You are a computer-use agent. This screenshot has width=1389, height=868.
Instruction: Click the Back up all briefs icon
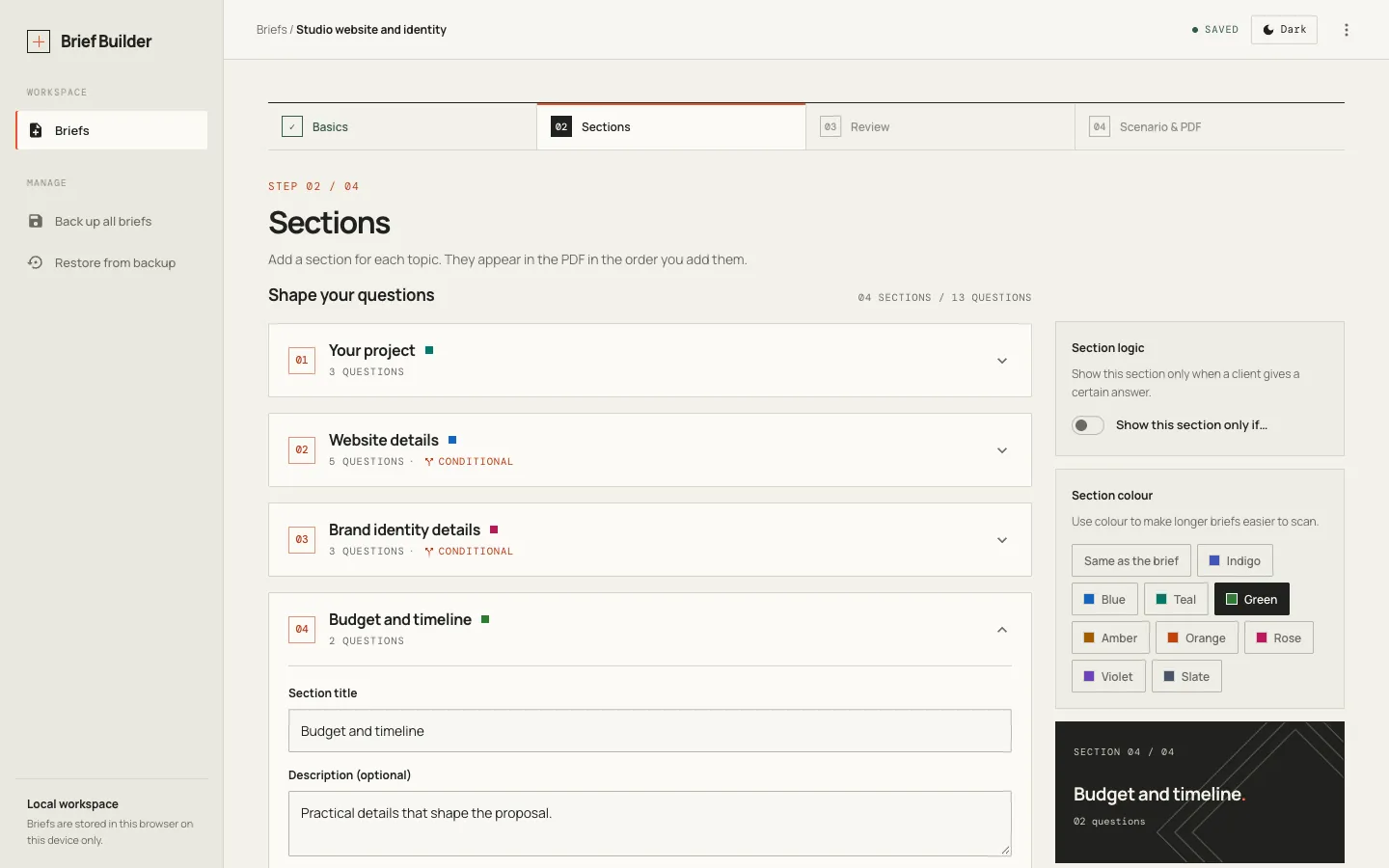tap(36, 221)
